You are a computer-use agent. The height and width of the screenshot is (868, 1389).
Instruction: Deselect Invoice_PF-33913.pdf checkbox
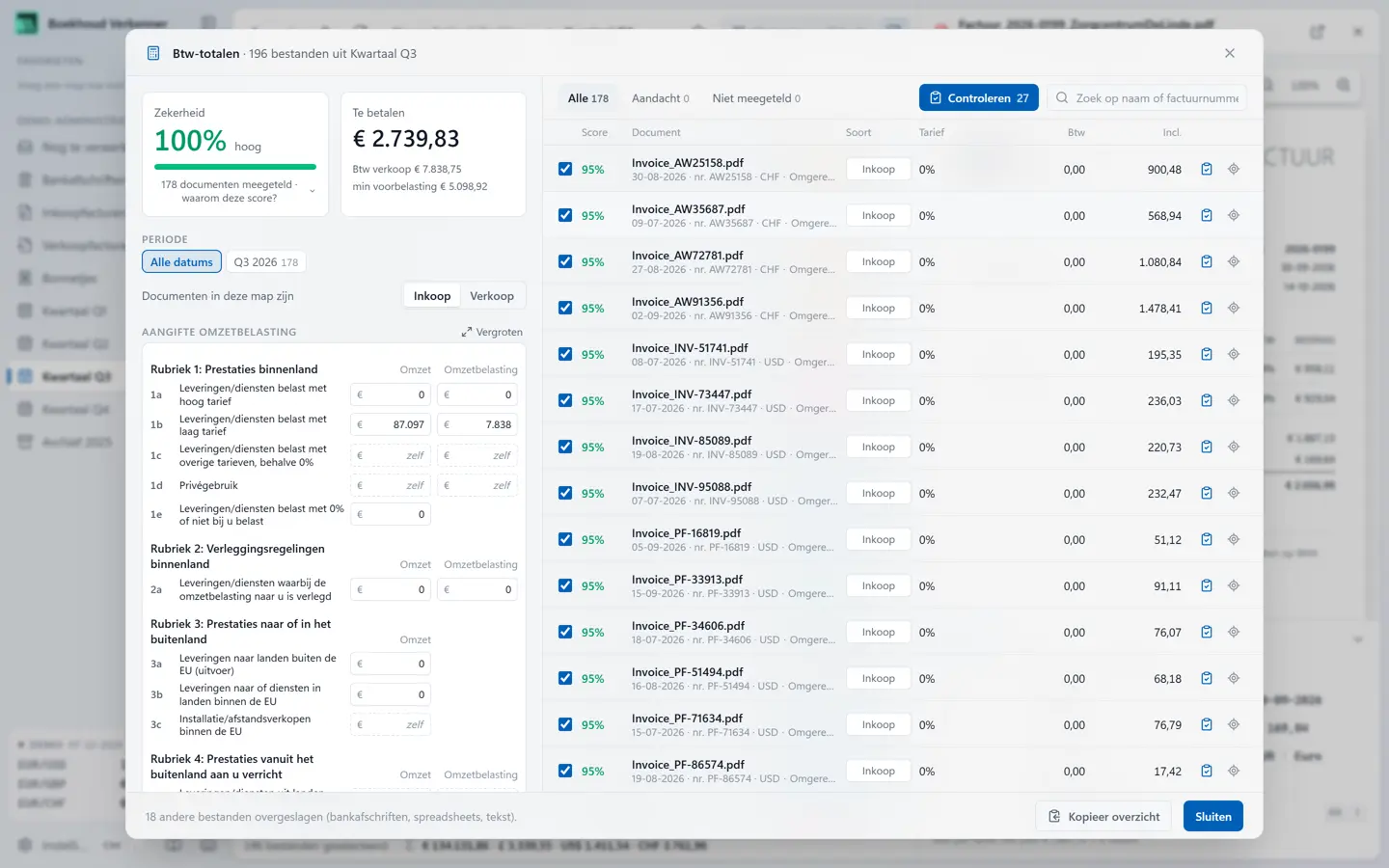[x=565, y=585]
